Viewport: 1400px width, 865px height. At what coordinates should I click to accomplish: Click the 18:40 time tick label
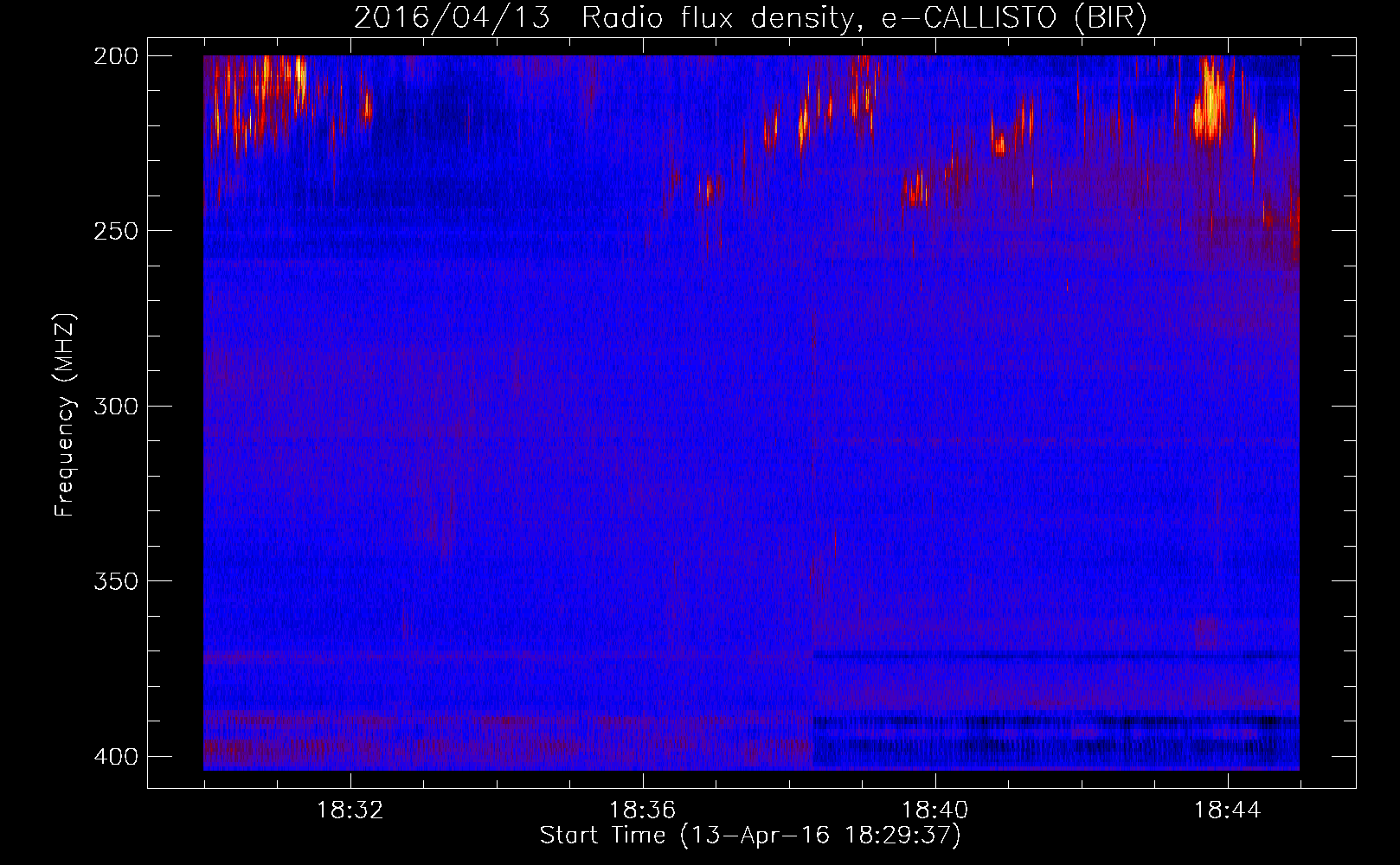pyautogui.click(x=935, y=811)
